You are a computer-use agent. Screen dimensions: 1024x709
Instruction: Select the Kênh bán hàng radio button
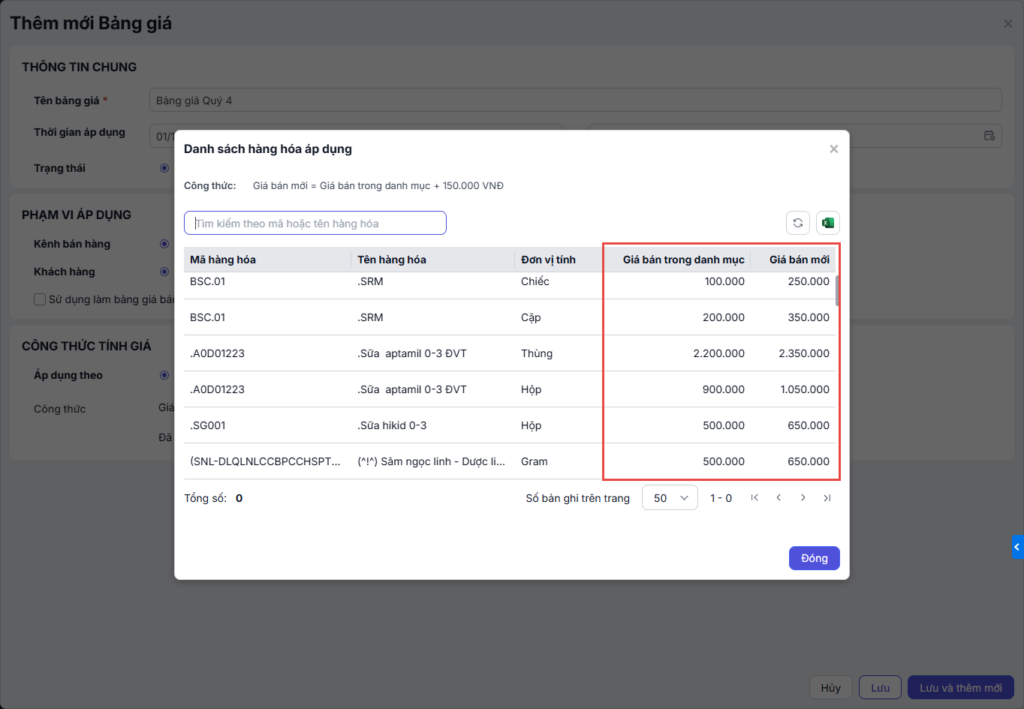point(164,244)
